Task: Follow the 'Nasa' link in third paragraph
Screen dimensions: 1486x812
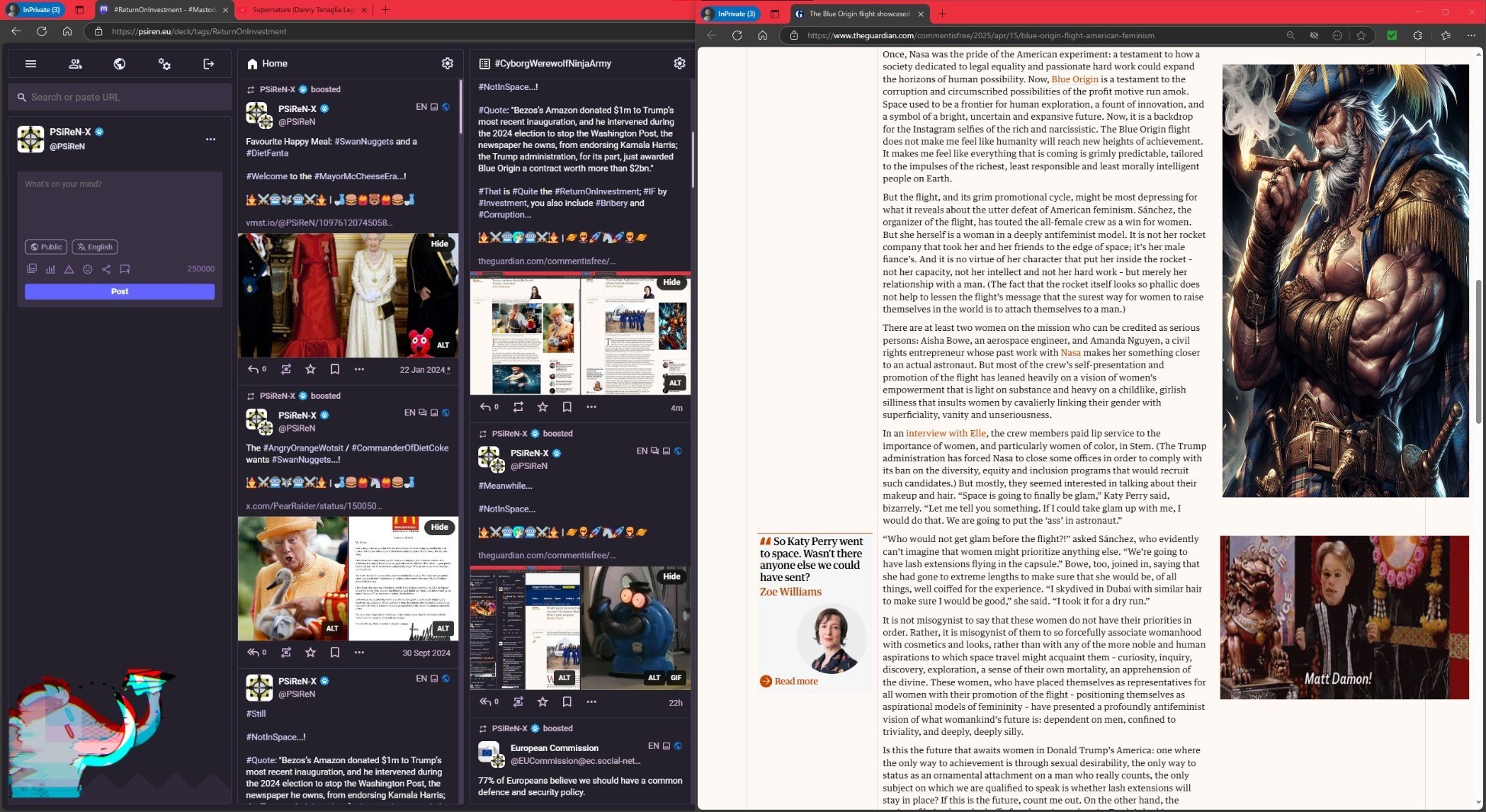Action: tap(1070, 352)
